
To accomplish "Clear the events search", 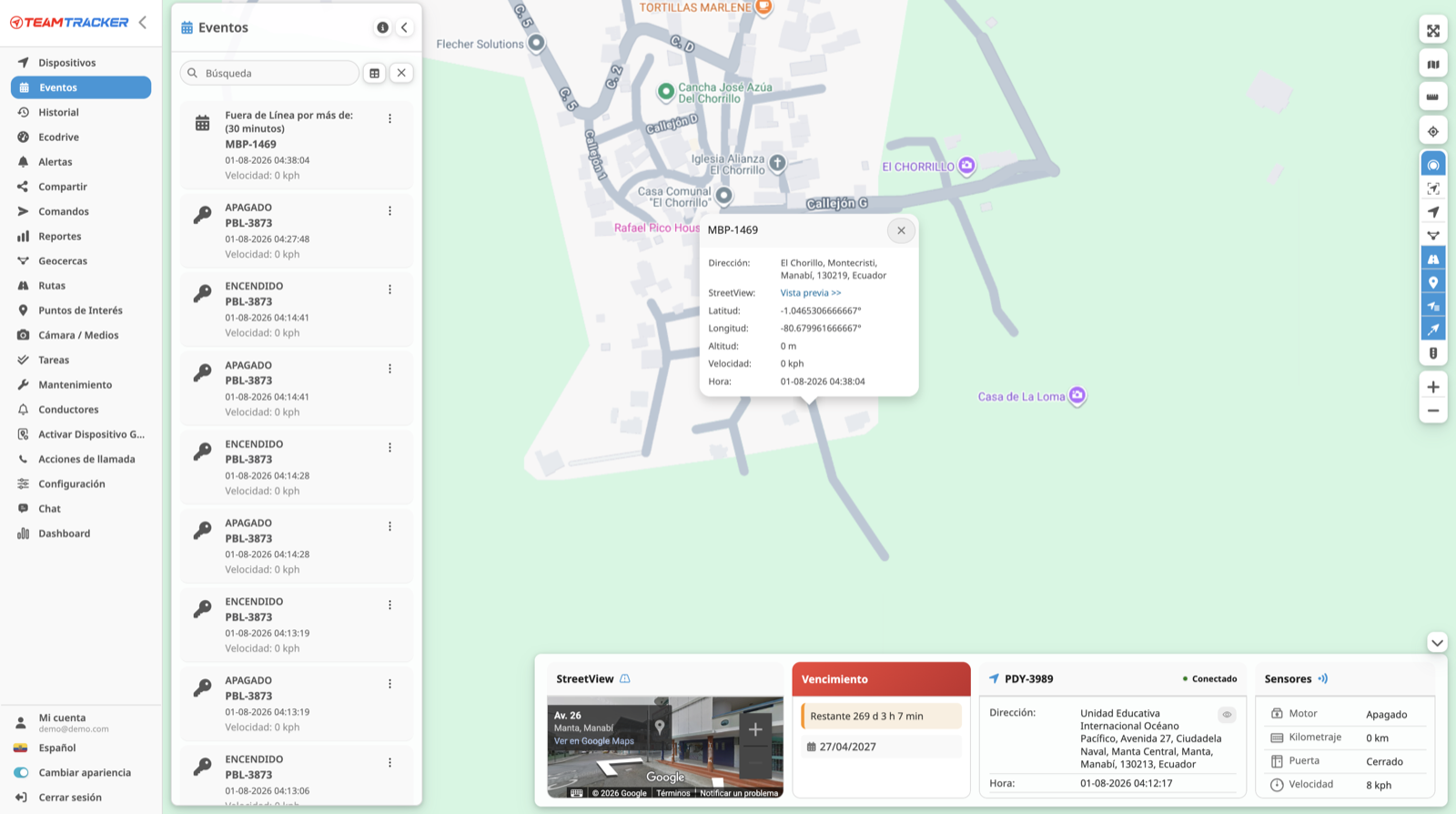I will point(401,73).
